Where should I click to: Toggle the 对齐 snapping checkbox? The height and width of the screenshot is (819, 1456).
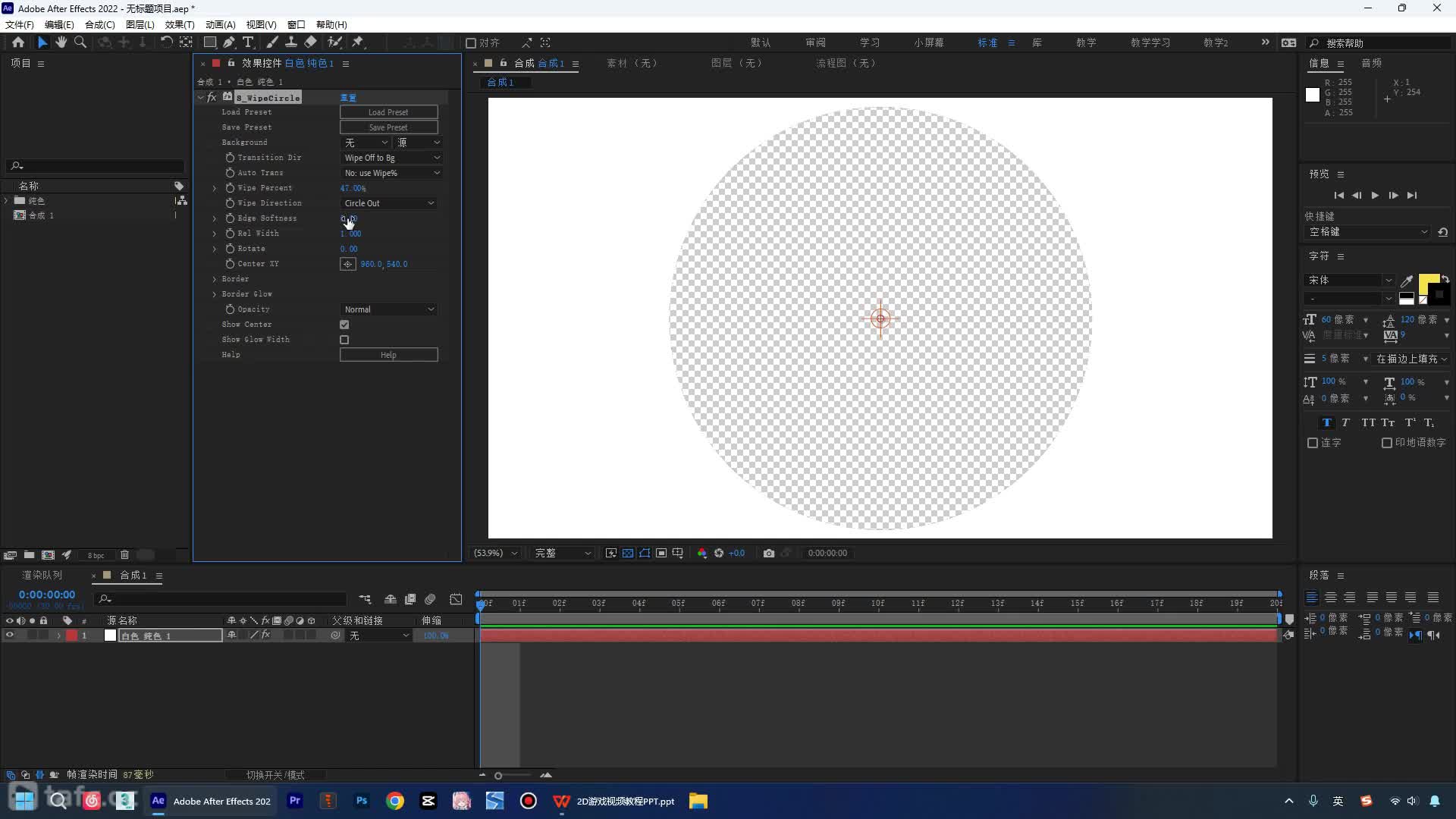coord(471,43)
